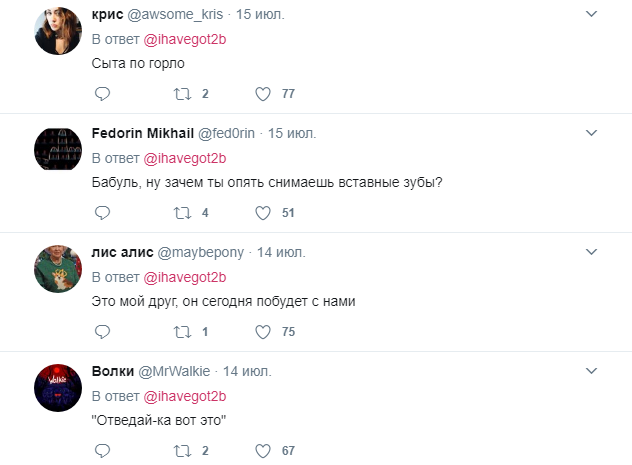
Task: Reply to крис's tweet "Сыта по горло"
Action: coord(101,94)
